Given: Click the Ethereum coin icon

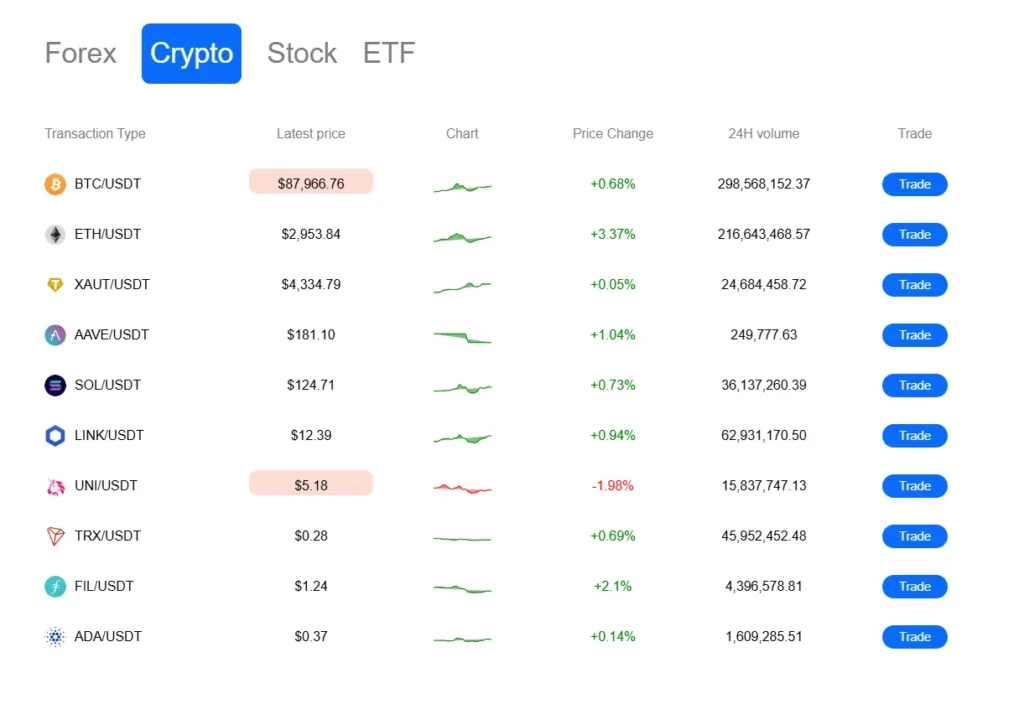Looking at the screenshot, I should point(55,234).
